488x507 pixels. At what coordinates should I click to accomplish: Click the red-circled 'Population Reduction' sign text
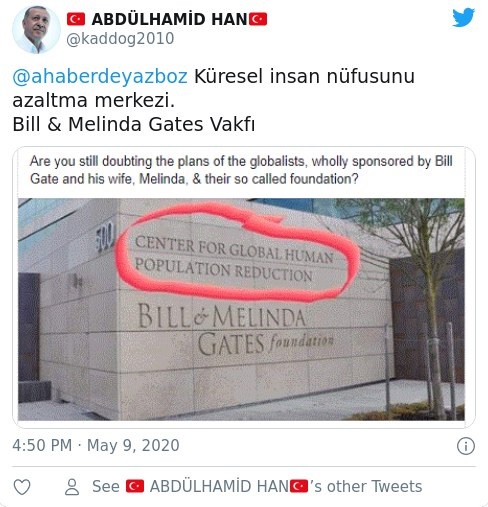[x=234, y=259]
